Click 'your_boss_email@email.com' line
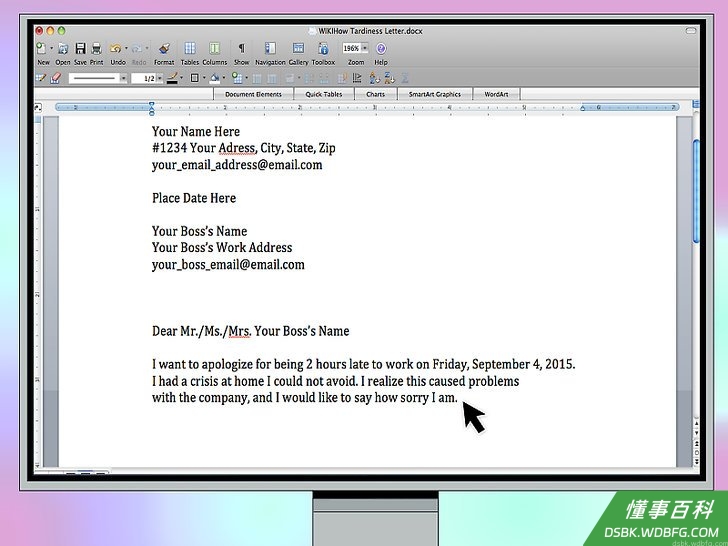The width and height of the screenshot is (728, 546). point(228,265)
